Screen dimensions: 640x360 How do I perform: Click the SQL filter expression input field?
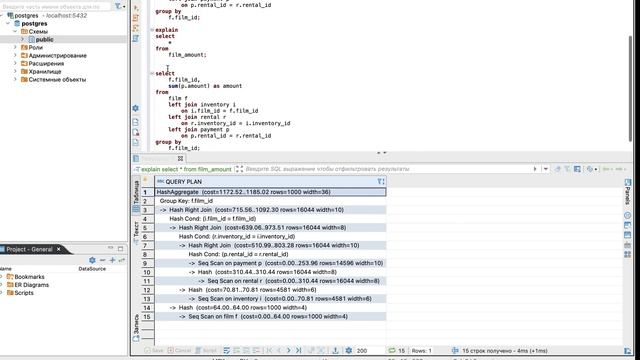pyautogui.click(x=387, y=169)
